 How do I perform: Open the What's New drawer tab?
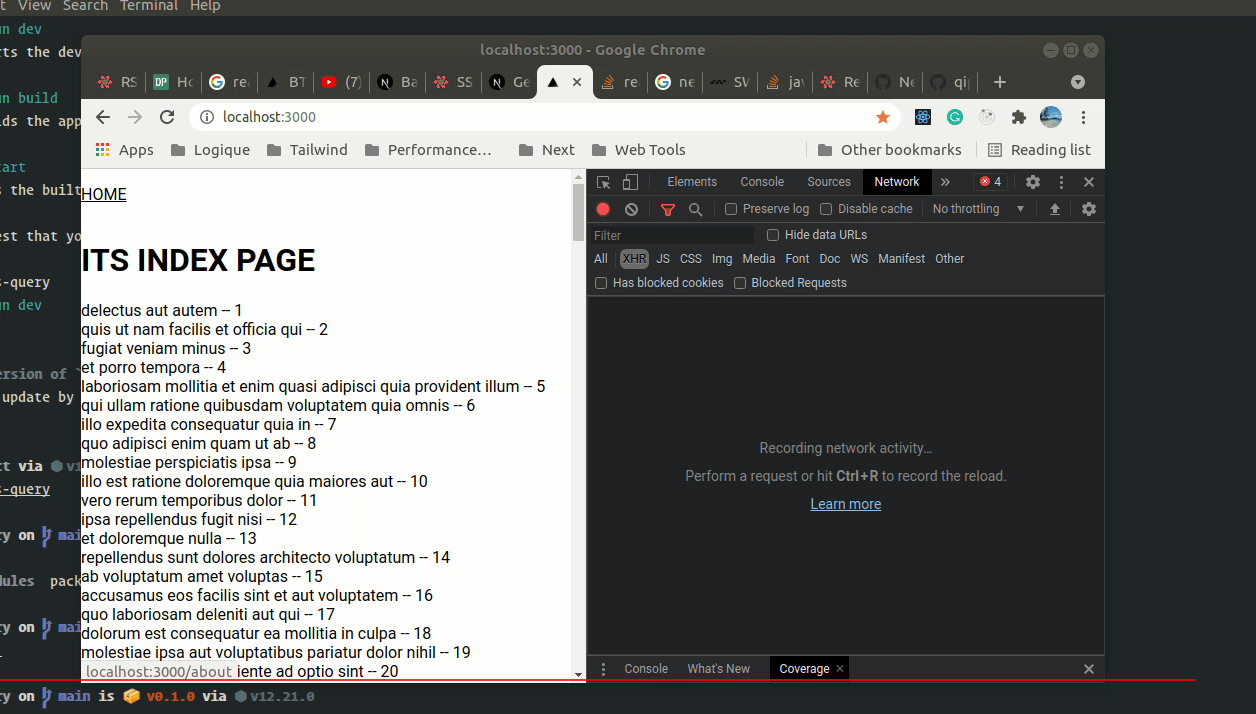[x=718, y=669]
